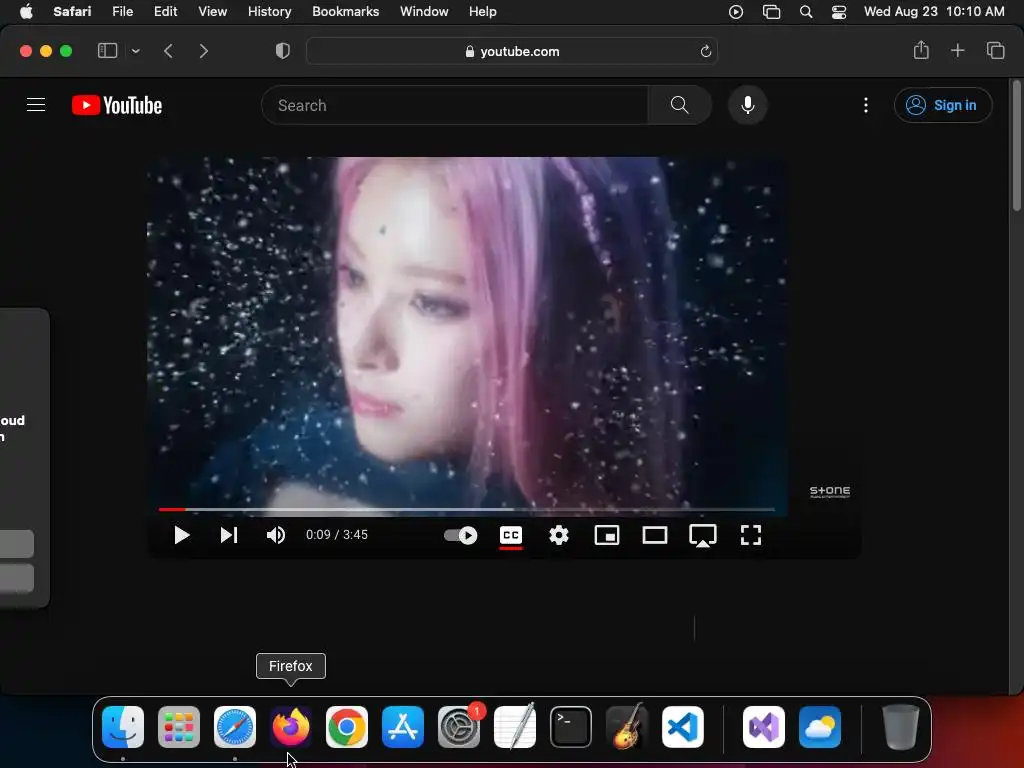The width and height of the screenshot is (1024, 768).
Task: Open Terminal from the Dock
Action: click(x=571, y=727)
